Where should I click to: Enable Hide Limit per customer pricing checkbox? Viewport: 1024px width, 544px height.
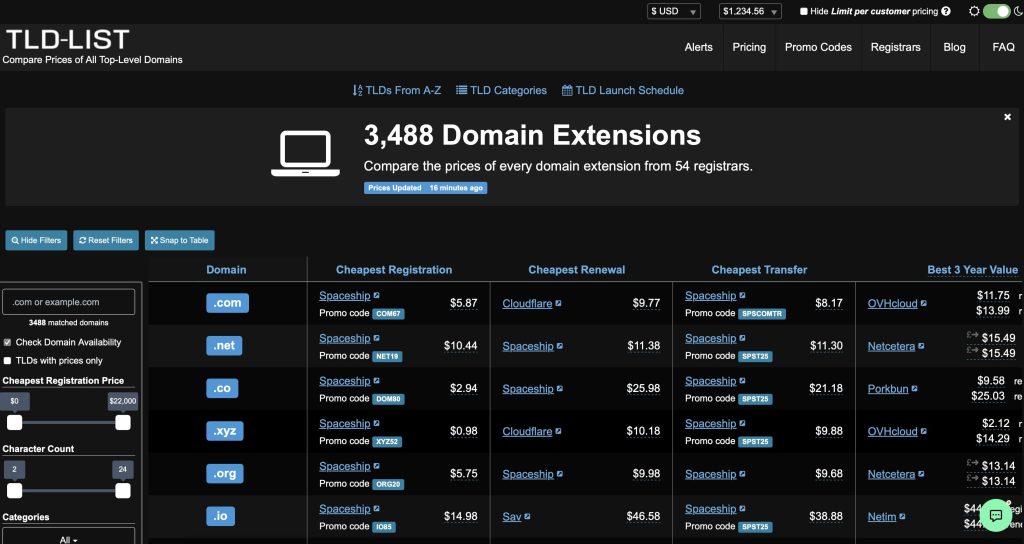click(804, 12)
